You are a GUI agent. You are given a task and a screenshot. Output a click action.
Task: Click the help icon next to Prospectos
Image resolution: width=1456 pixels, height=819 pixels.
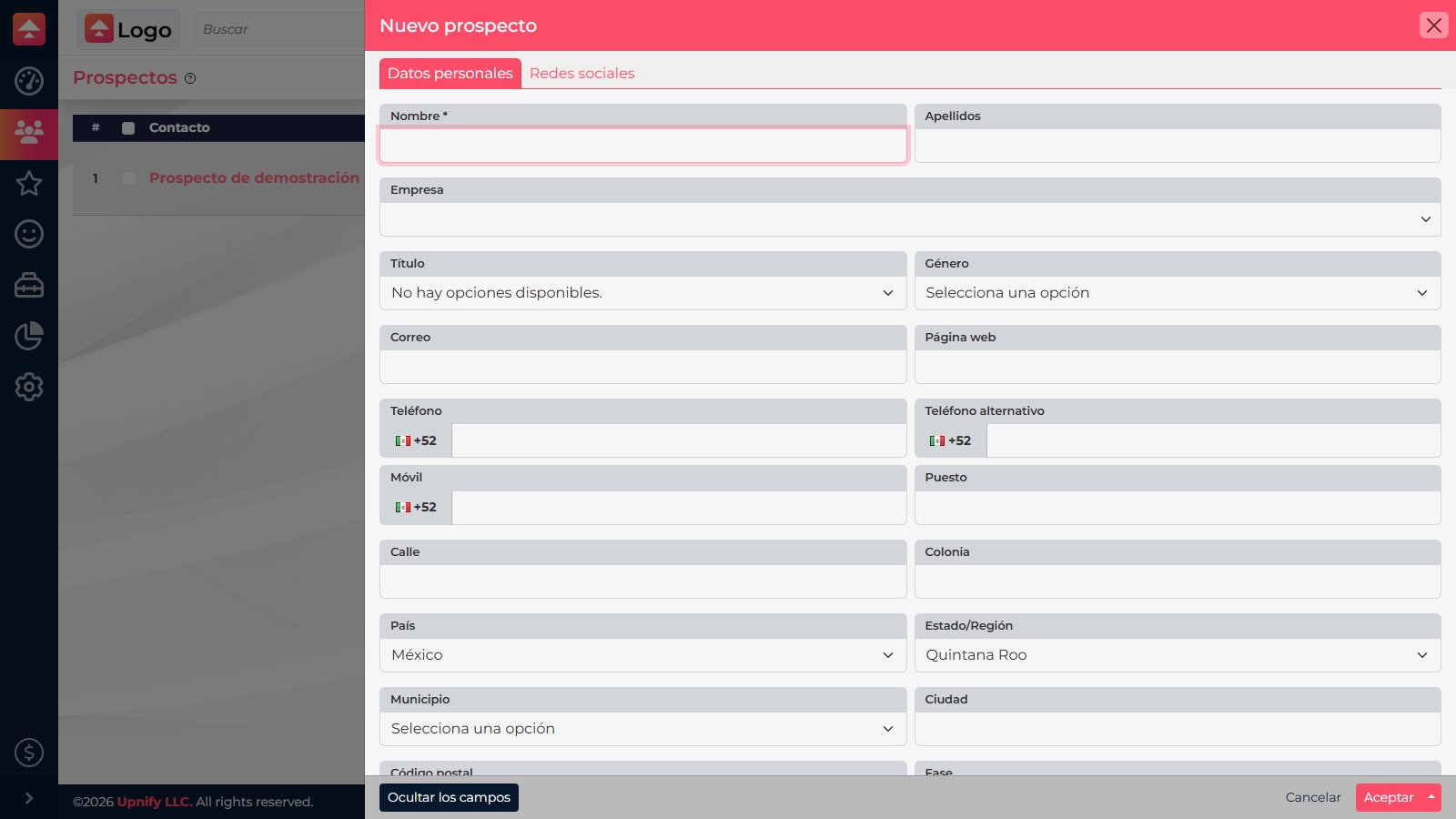(190, 78)
